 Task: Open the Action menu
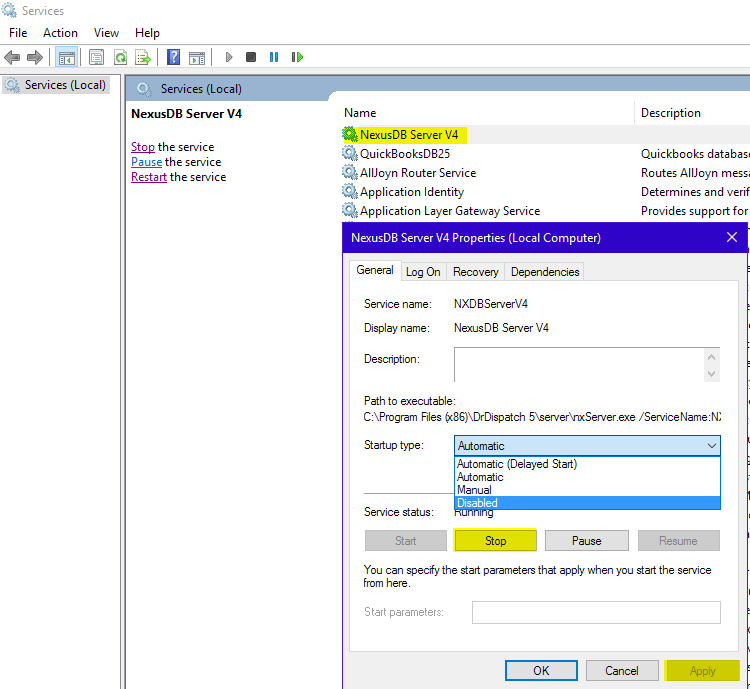tap(60, 33)
